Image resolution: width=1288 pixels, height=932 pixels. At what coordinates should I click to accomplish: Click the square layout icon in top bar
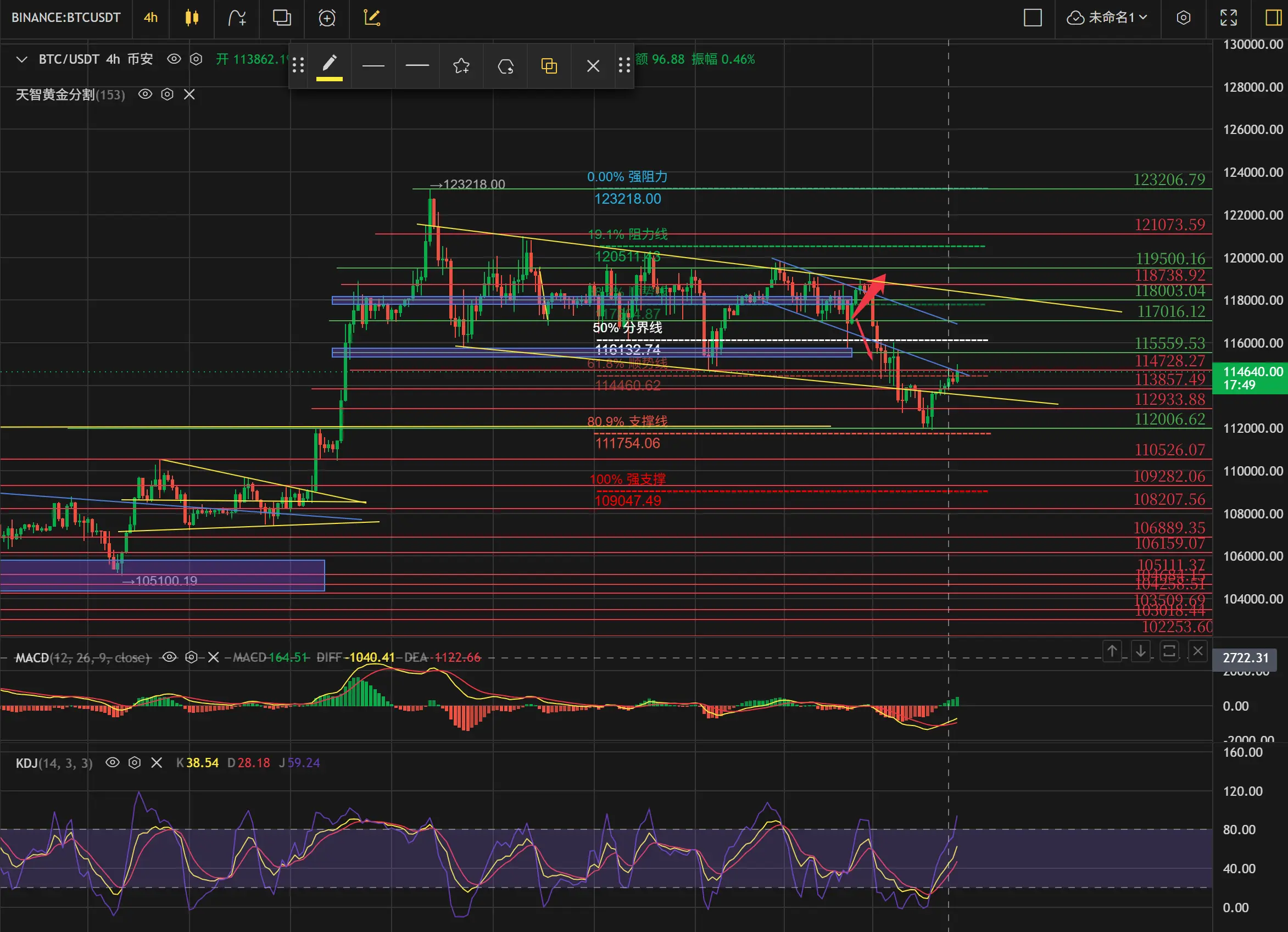(1033, 18)
